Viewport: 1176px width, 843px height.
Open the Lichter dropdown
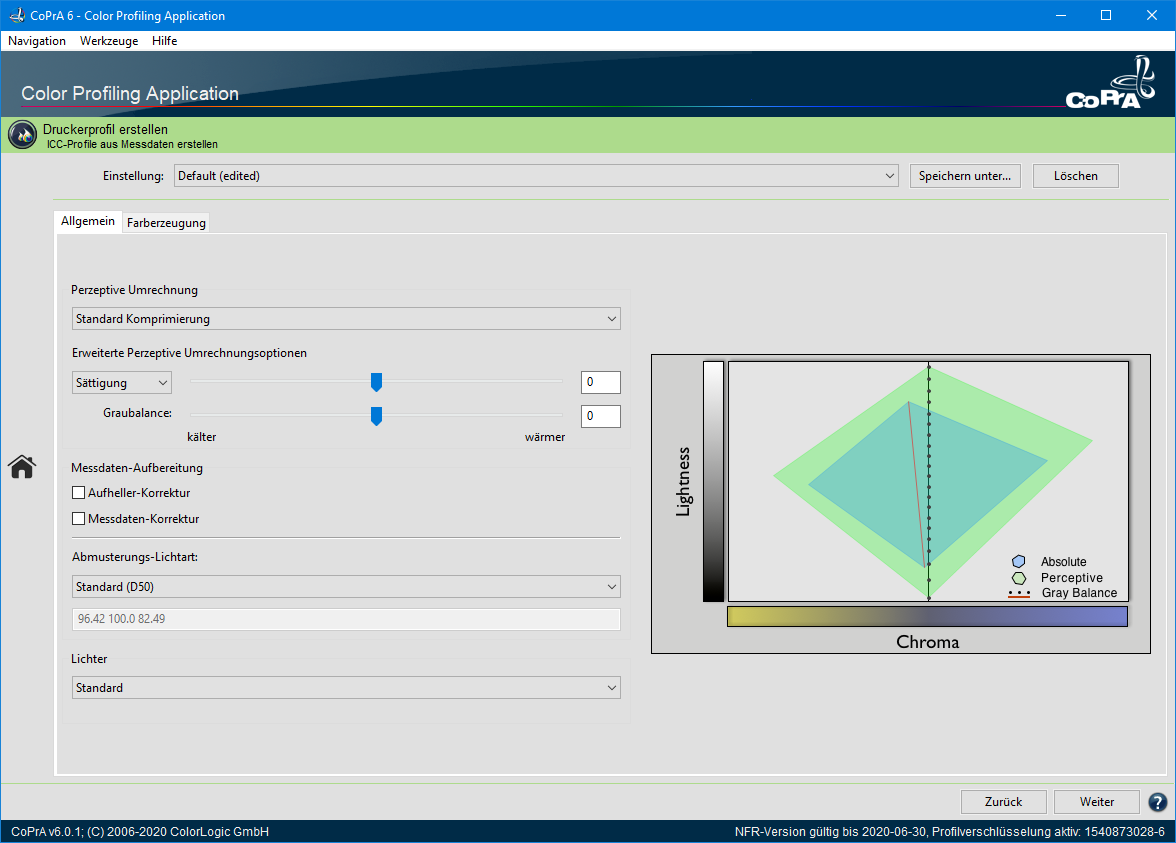[346, 688]
